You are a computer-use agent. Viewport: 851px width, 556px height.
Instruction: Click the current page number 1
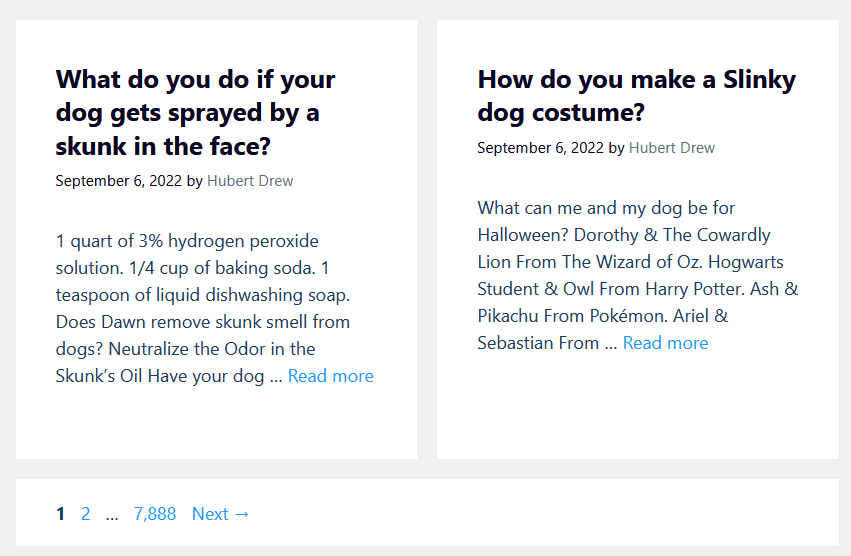pos(60,514)
